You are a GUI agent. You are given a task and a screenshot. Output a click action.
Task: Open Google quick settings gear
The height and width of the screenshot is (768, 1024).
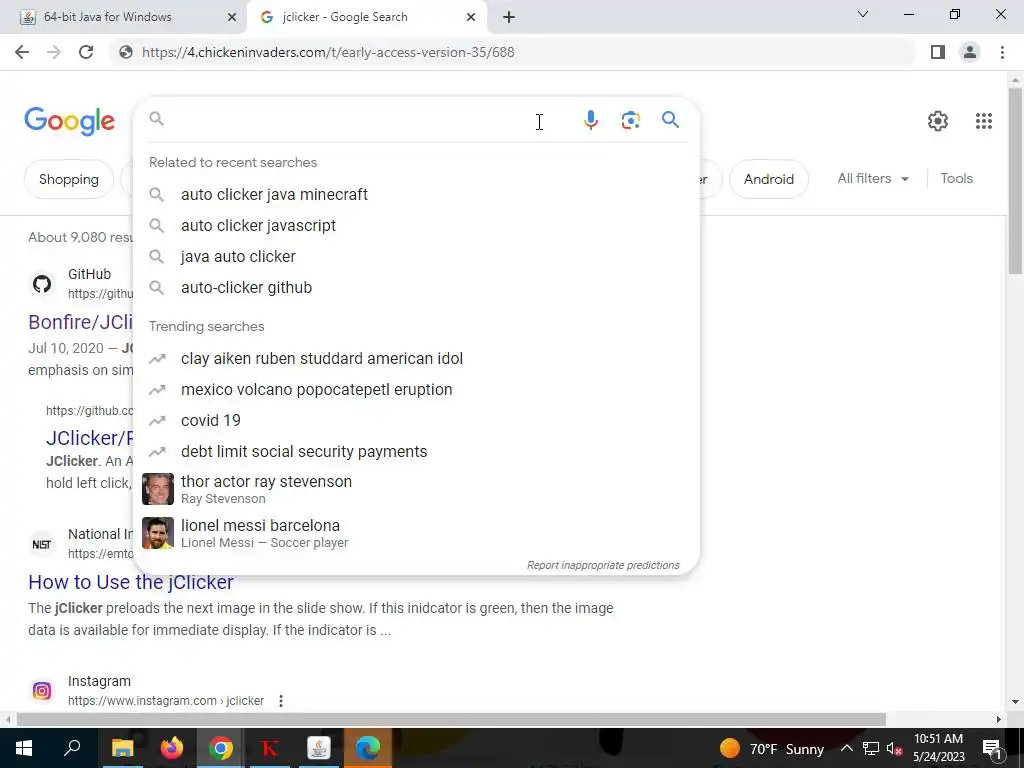(x=938, y=121)
